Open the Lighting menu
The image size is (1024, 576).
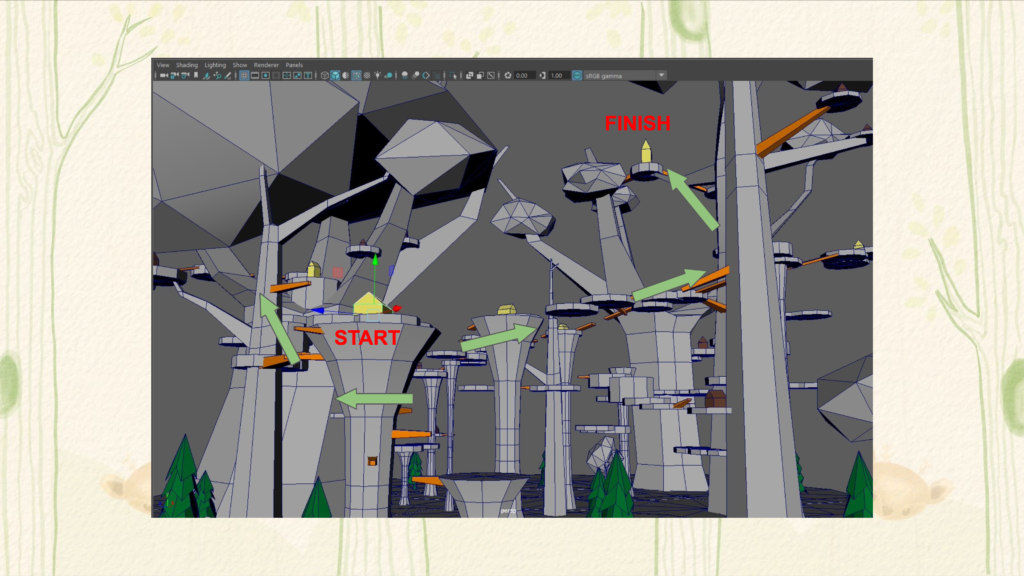tap(215, 65)
